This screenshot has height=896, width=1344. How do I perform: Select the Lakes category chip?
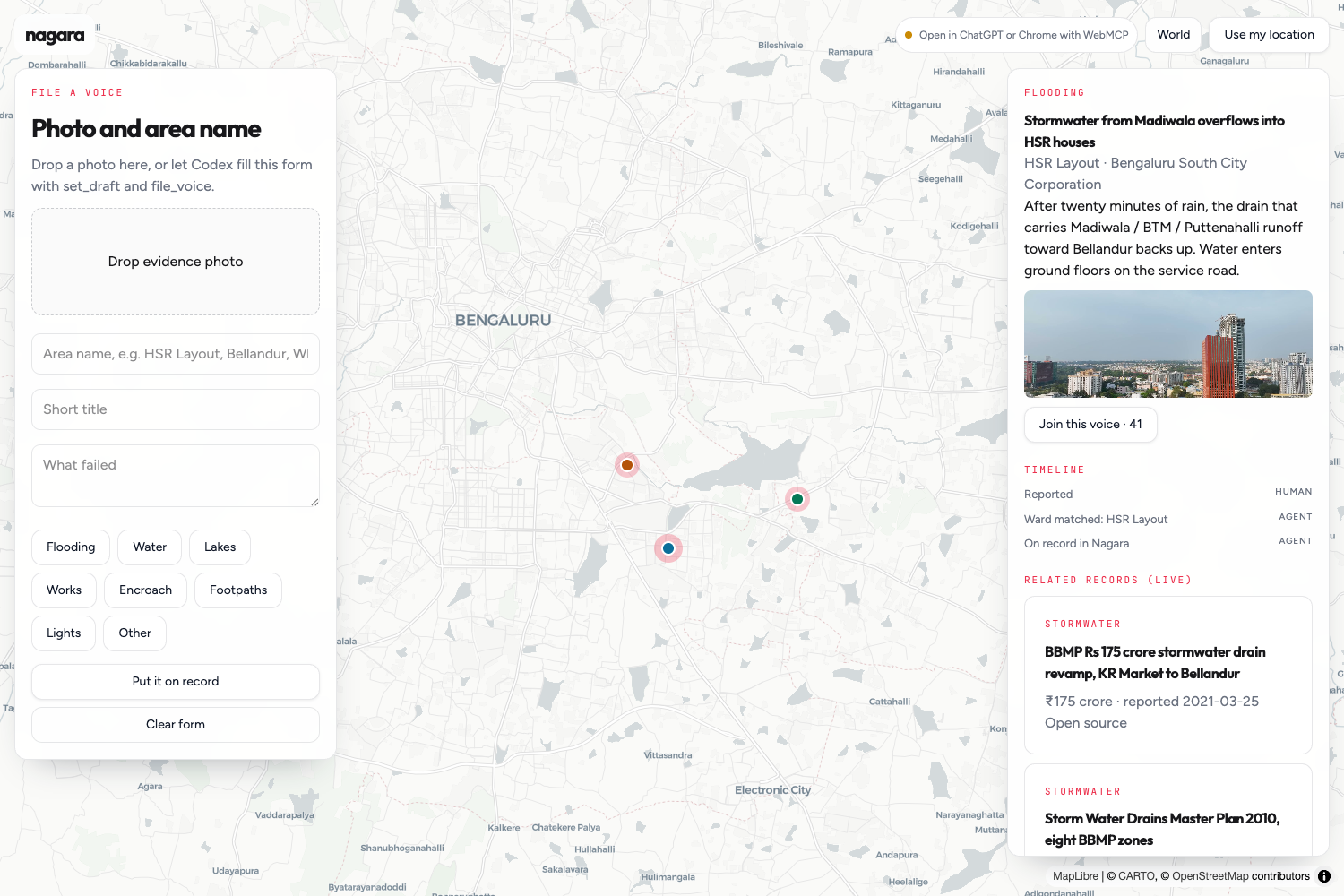tap(220, 547)
